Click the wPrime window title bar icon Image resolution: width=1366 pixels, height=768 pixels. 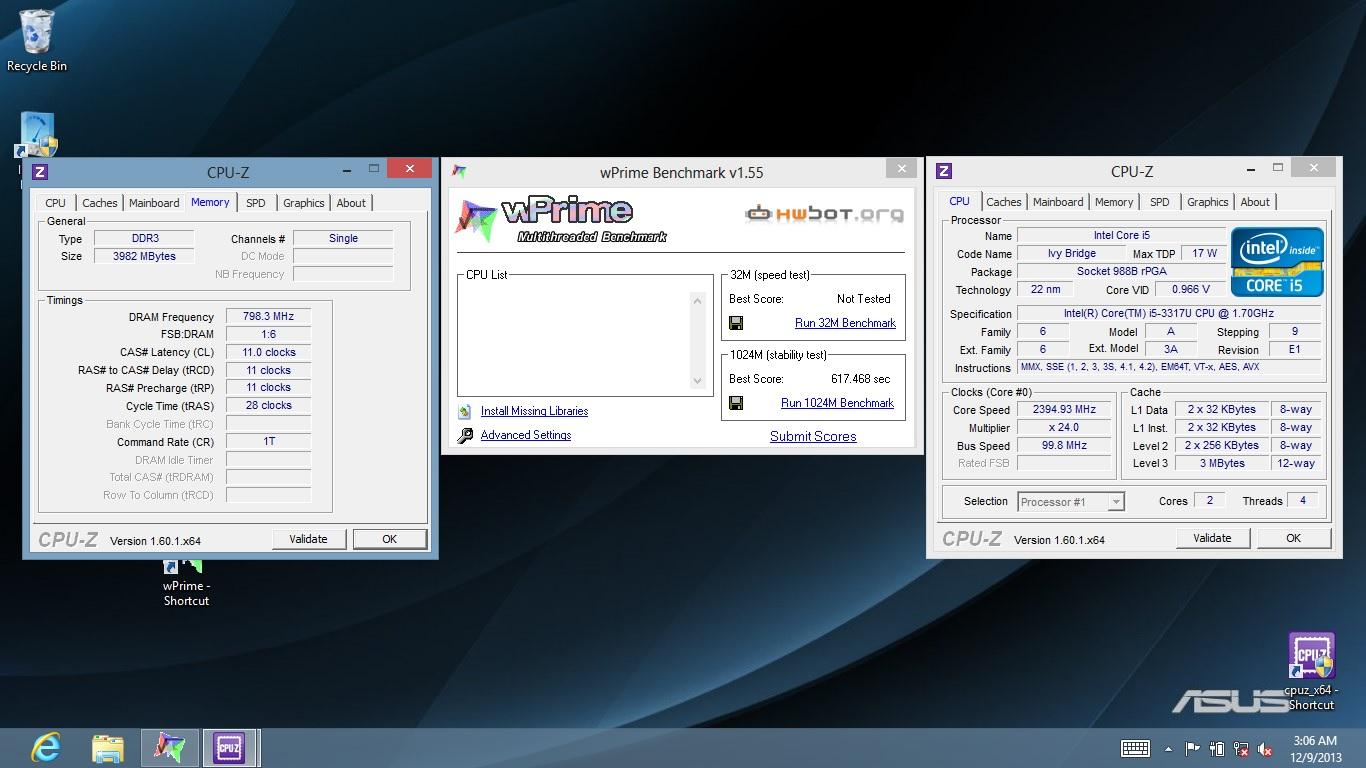click(460, 172)
